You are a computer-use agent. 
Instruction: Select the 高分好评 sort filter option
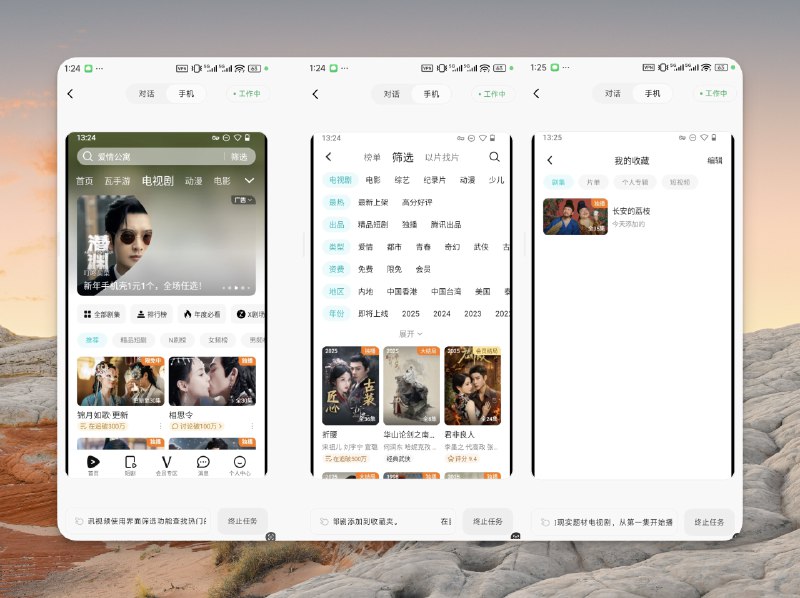coord(417,202)
